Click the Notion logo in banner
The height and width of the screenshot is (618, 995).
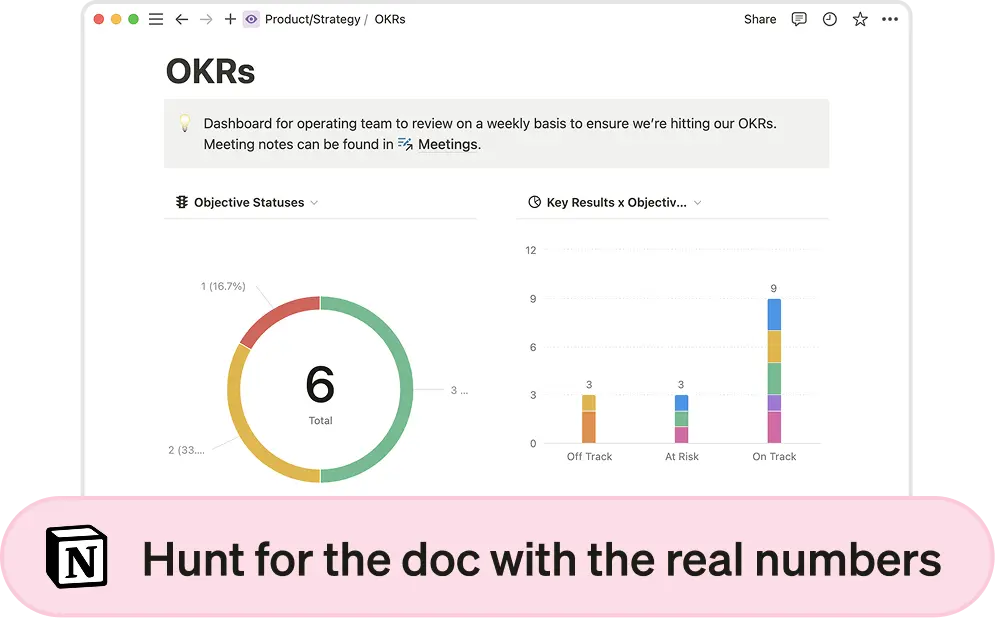(x=77, y=556)
